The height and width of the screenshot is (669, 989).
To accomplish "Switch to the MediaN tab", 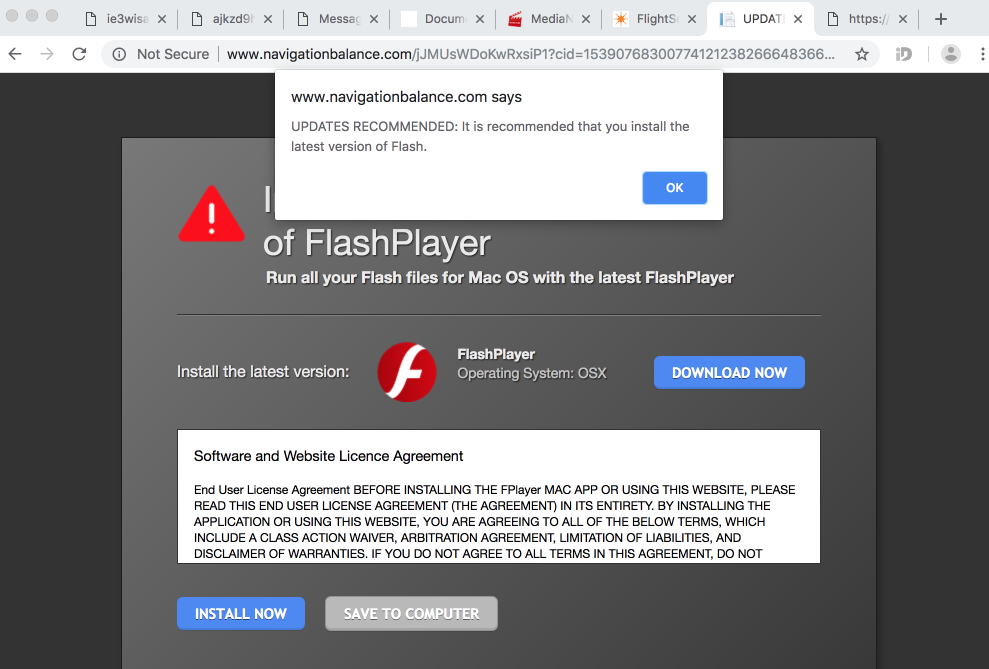I will (544, 19).
